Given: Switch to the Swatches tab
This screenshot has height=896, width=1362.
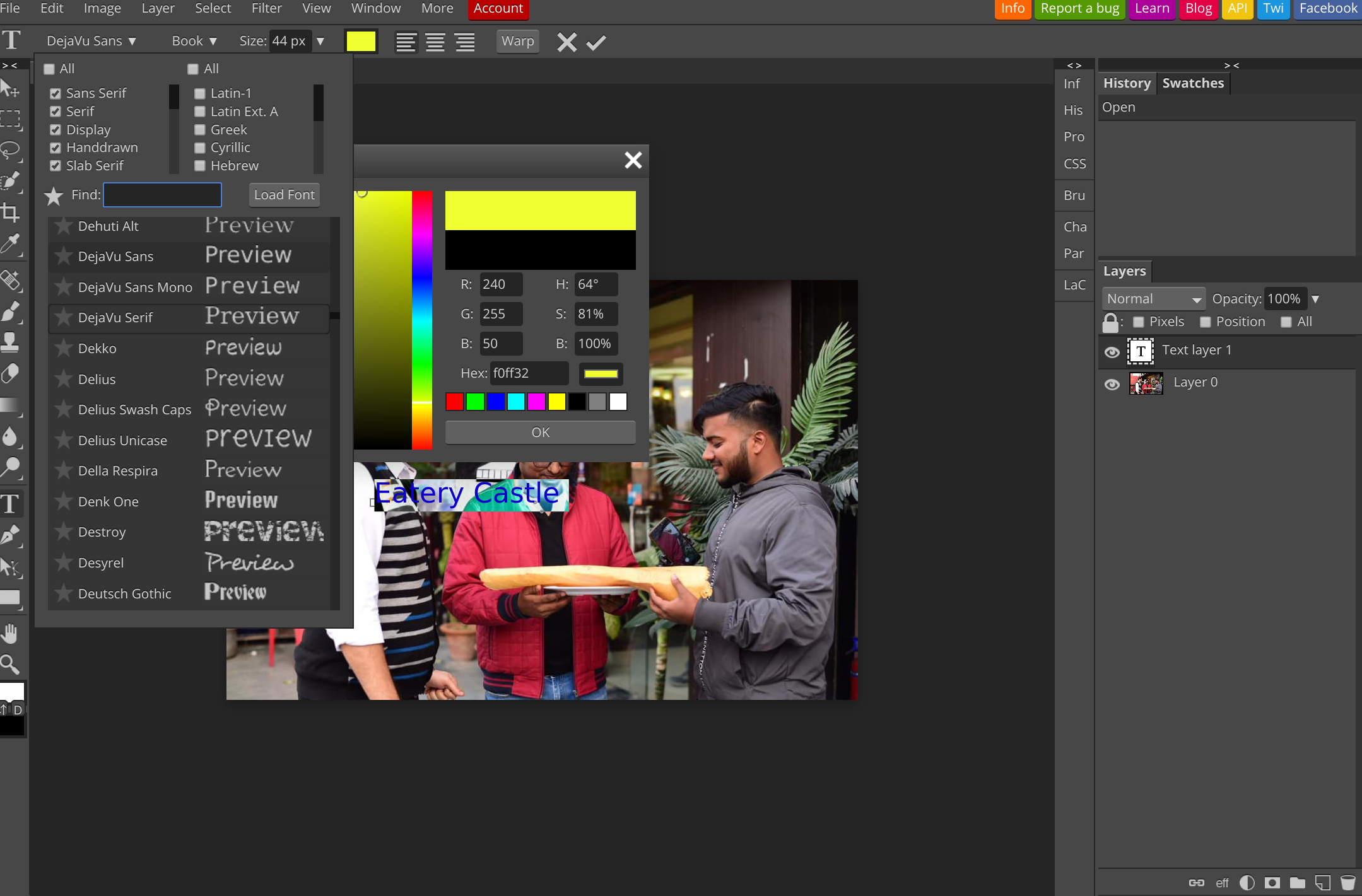Looking at the screenshot, I should 1193,83.
